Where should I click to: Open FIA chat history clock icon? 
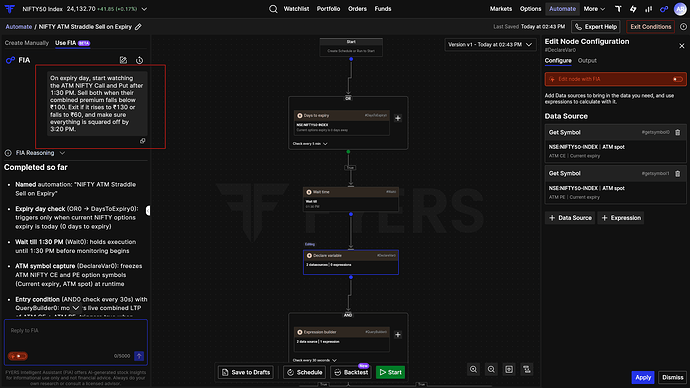click(139, 60)
